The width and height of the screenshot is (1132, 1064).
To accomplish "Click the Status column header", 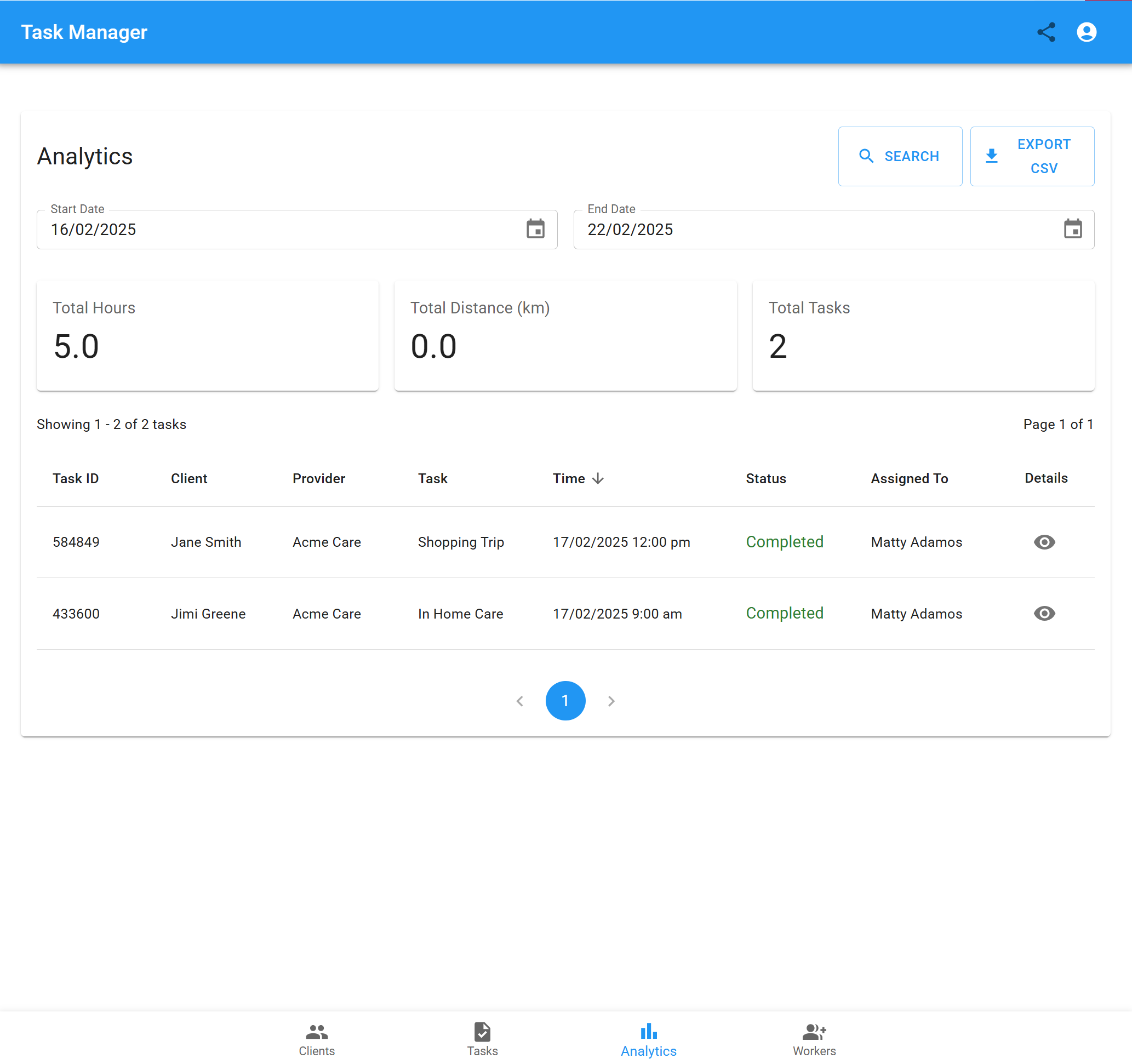I will click(x=766, y=478).
